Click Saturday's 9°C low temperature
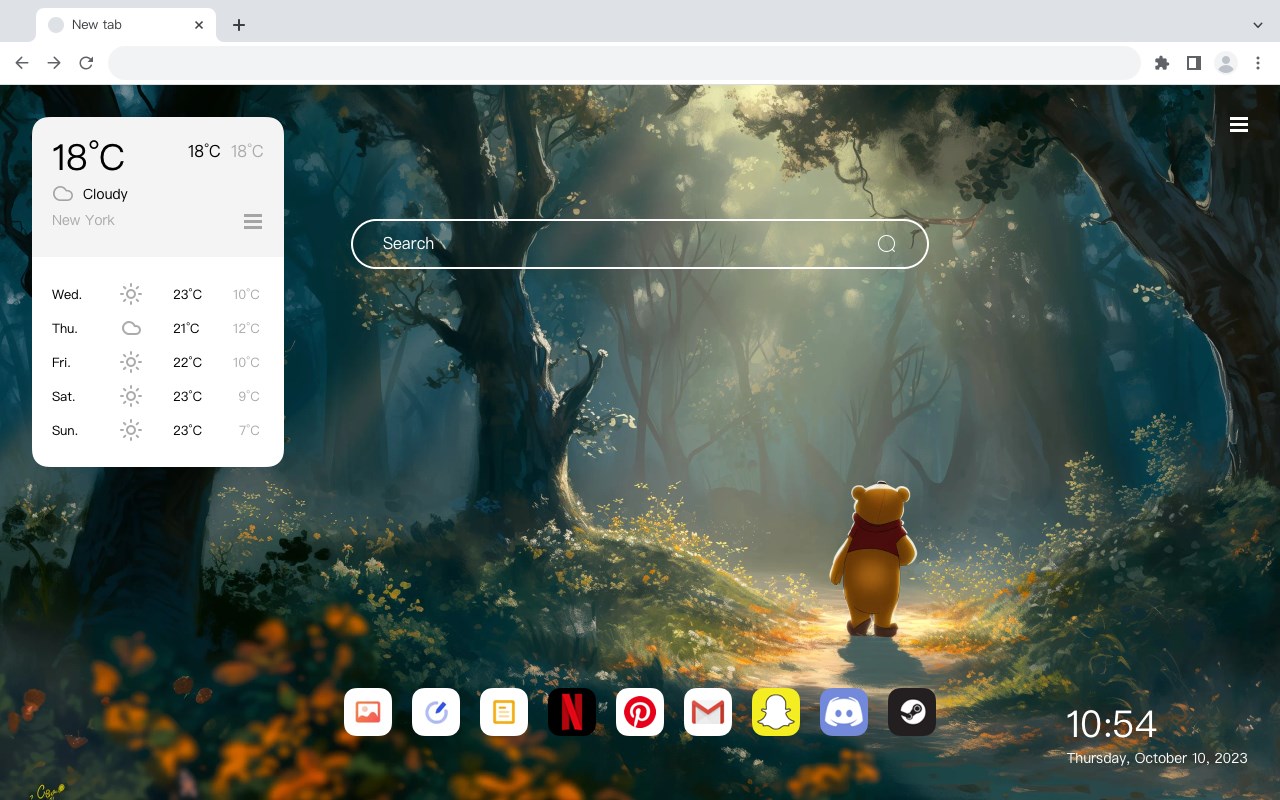The width and height of the screenshot is (1280, 800). (249, 396)
